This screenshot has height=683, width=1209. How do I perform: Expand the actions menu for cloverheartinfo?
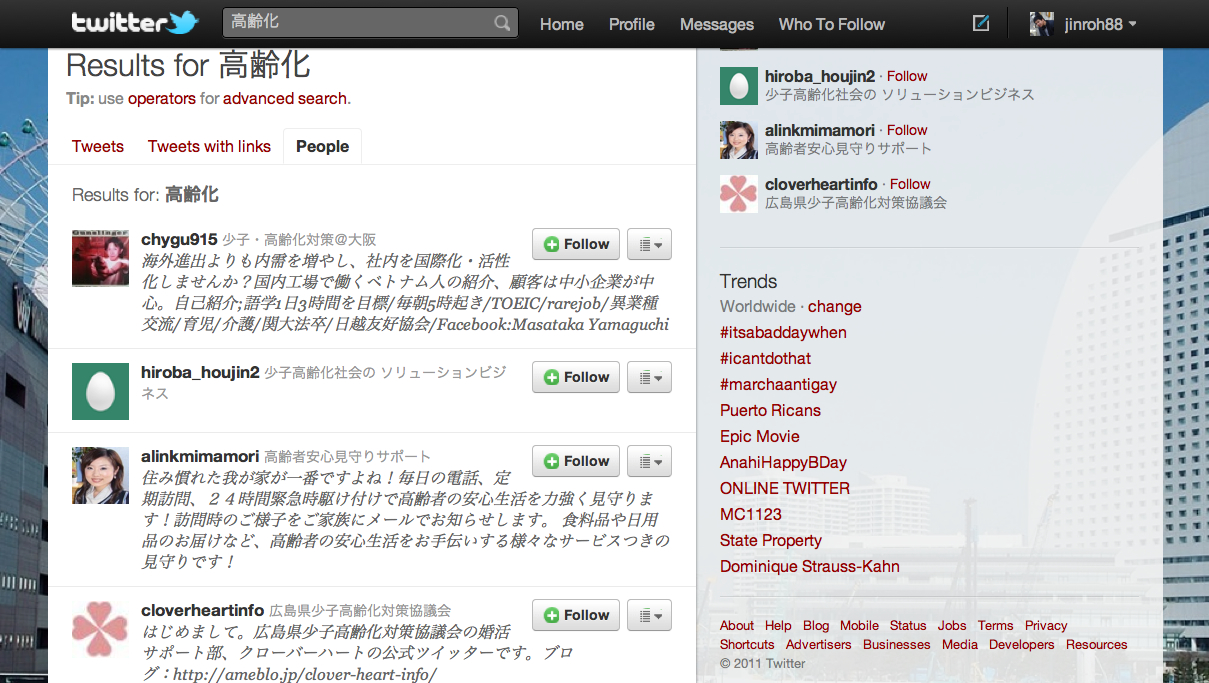click(649, 615)
